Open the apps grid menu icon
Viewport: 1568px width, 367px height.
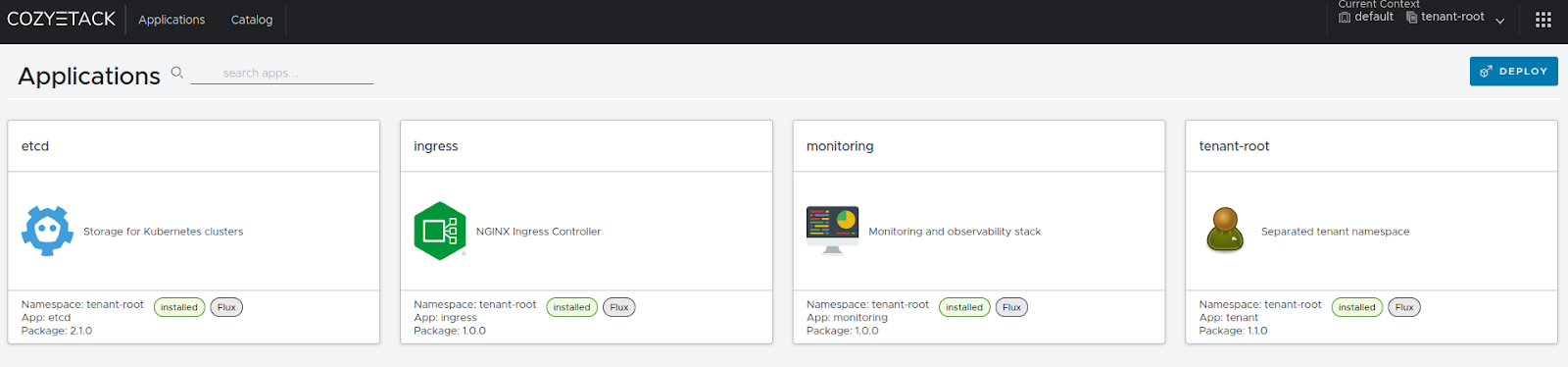(1543, 20)
